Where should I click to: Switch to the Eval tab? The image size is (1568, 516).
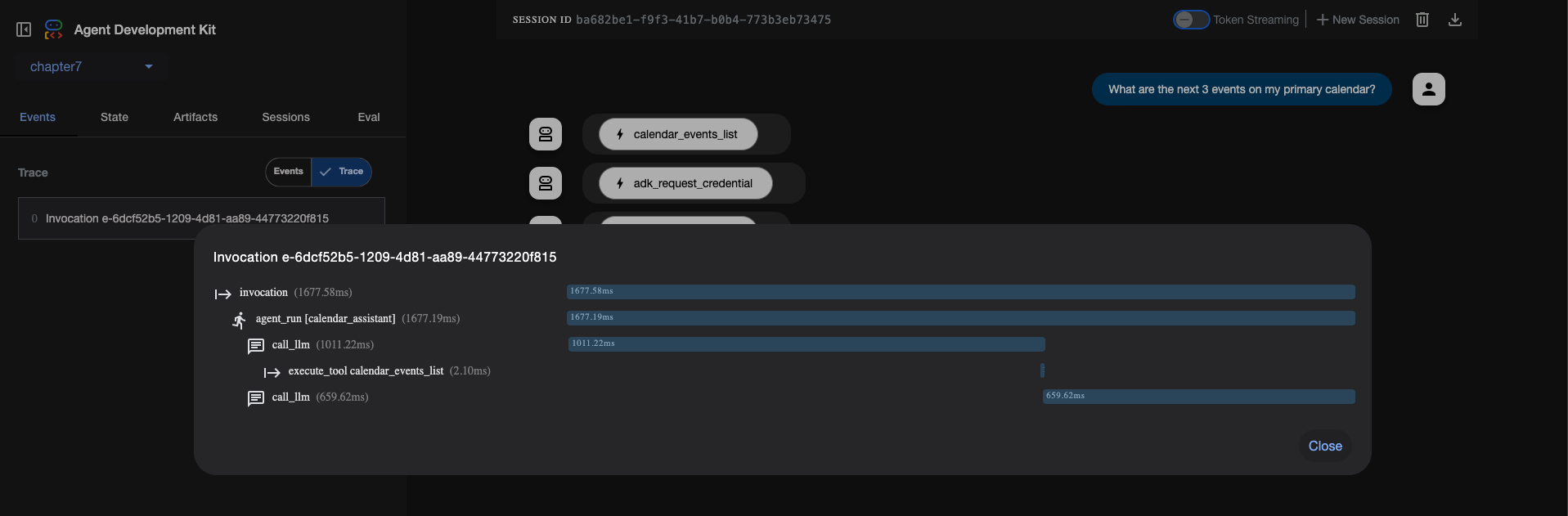[369, 117]
